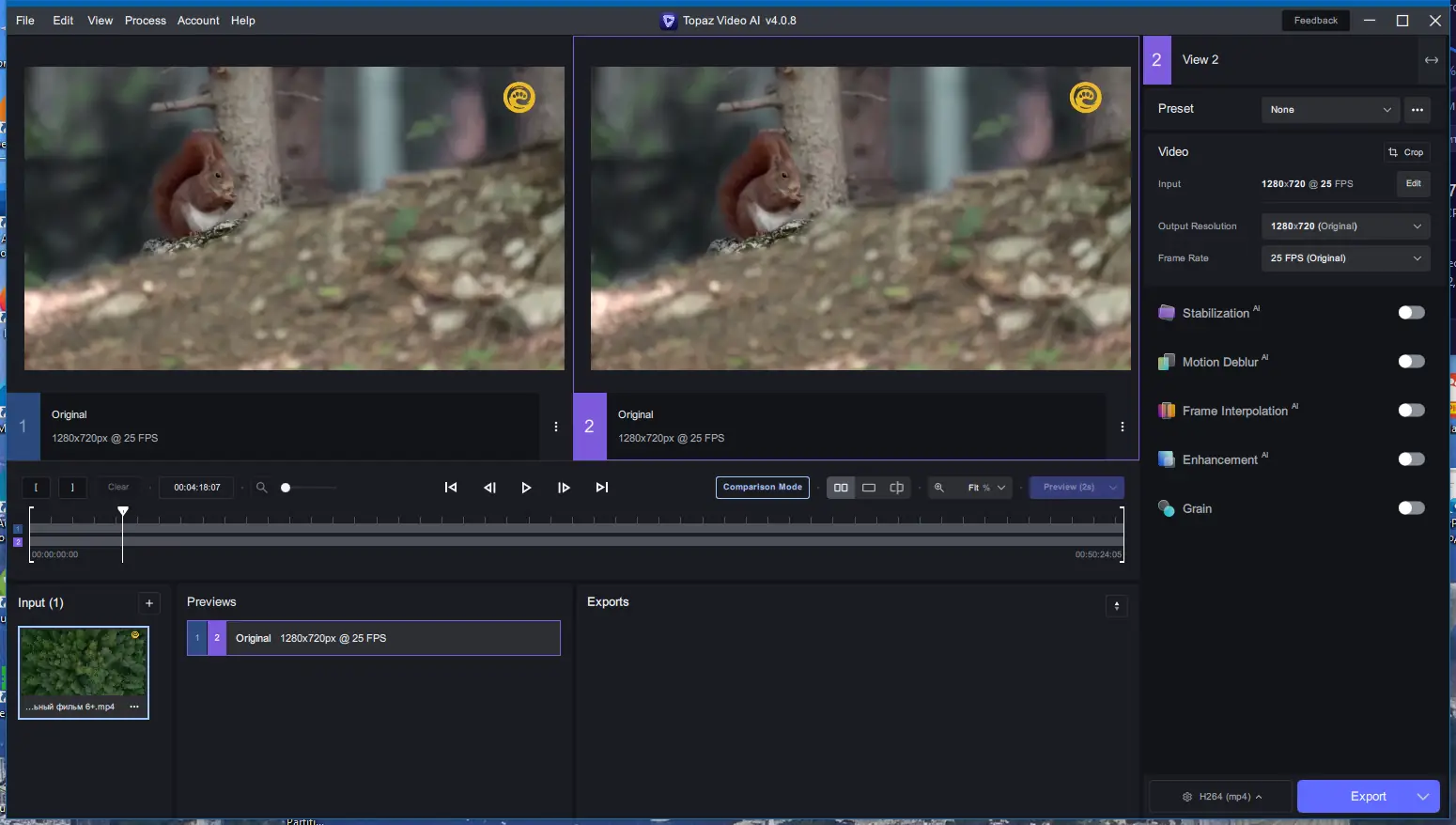Open the Preset dropdown set to None
1456x825 pixels.
pyautogui.click(x=1329, y=110)
